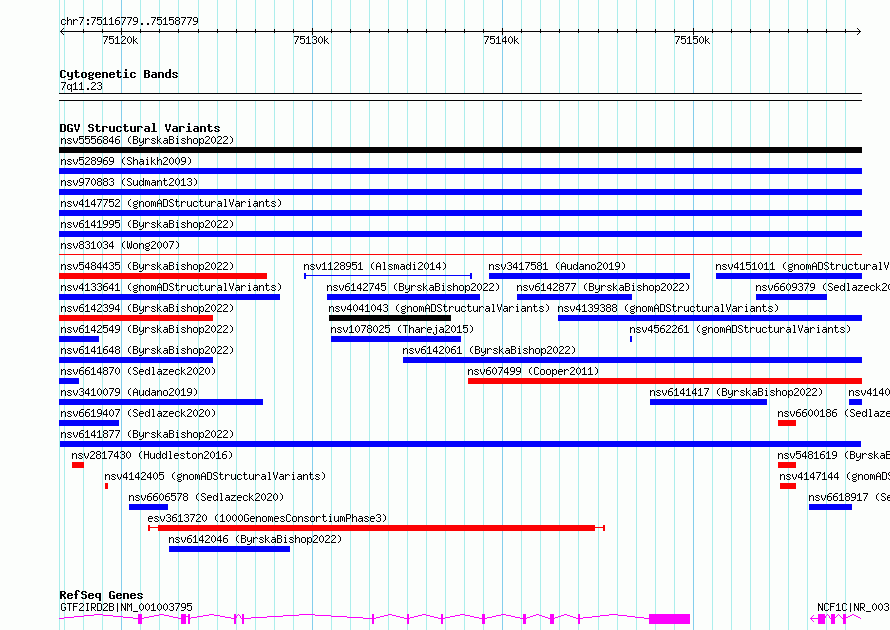This screenshot has height=630, width=890.
Task: Click the red bar of nsv6600186
Action: (x=787, y=423)
